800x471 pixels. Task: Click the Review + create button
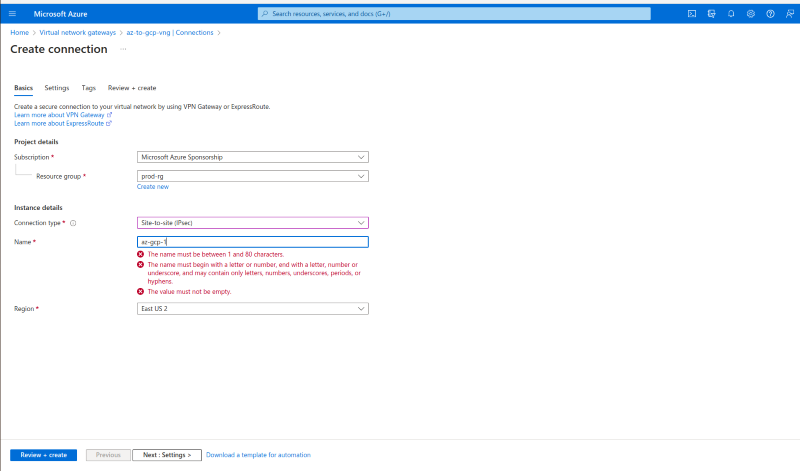tap(44, 455)
